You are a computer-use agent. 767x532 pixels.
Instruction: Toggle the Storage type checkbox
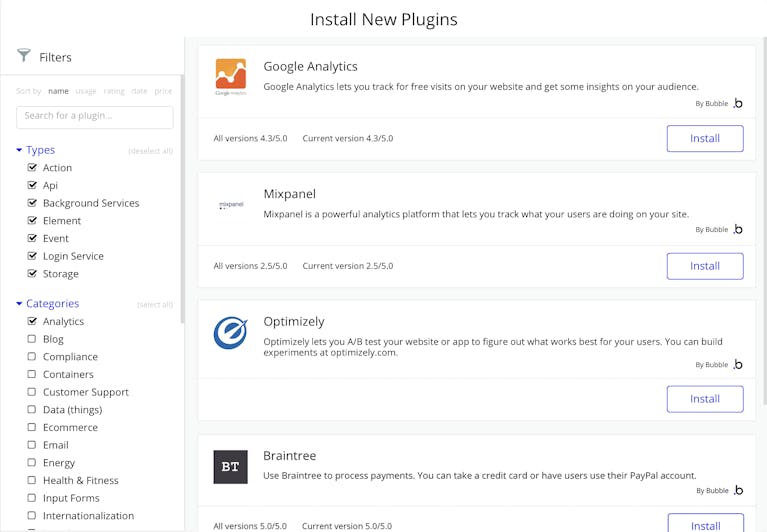click(x=32, y=273)
